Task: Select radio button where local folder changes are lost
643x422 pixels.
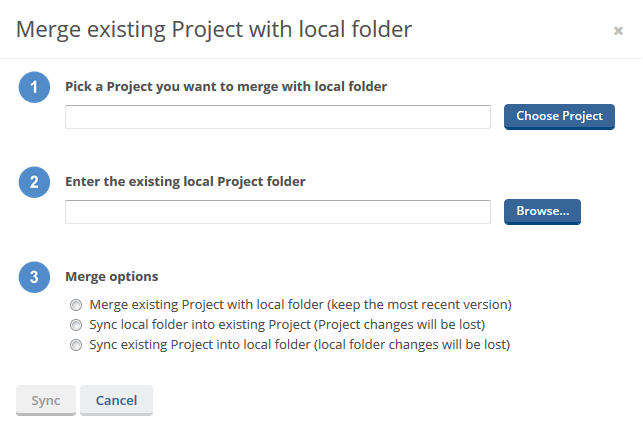Action: click(x=76, y=345)
